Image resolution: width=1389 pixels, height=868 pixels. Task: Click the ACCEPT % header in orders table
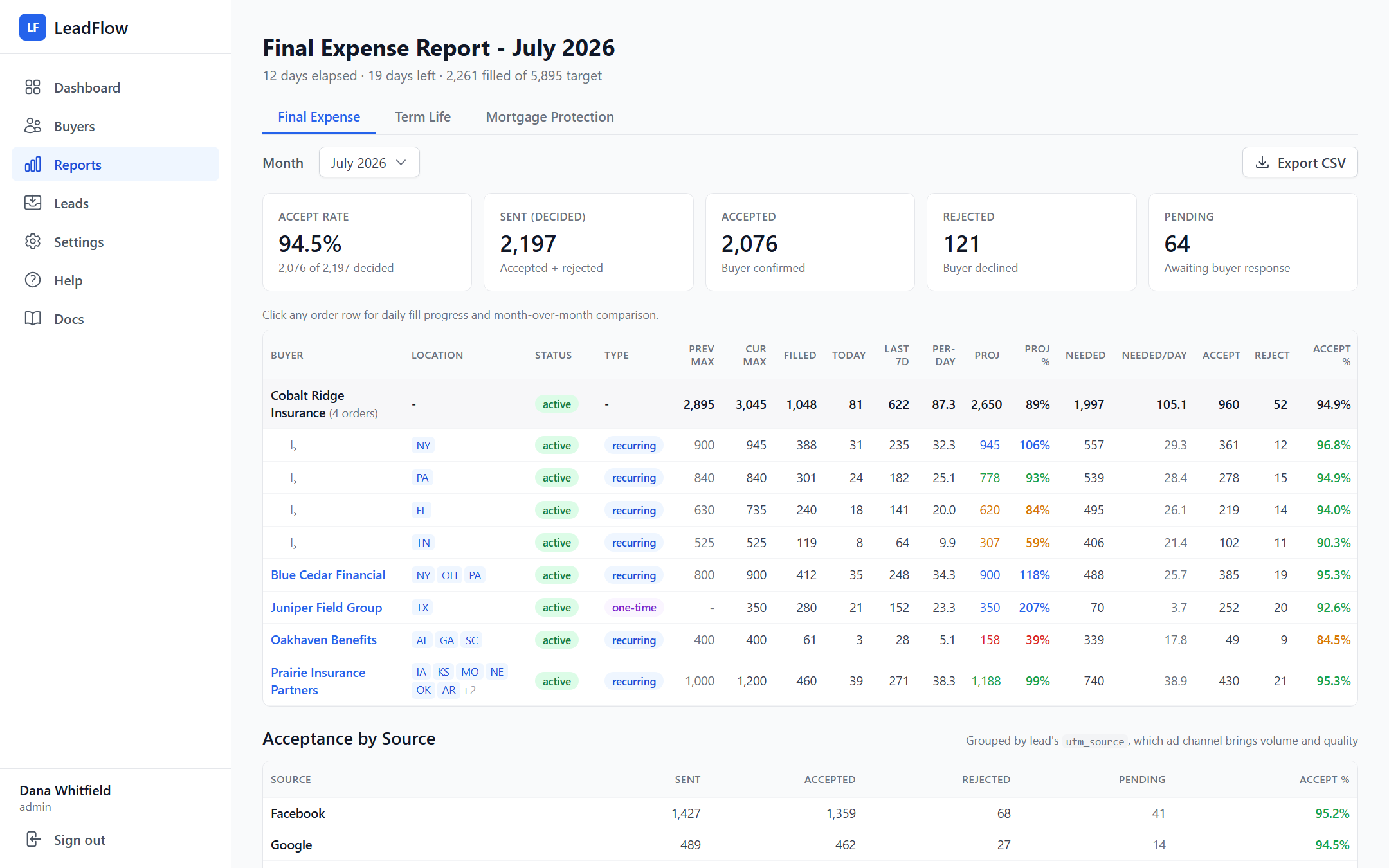(x=1332, y=355)
